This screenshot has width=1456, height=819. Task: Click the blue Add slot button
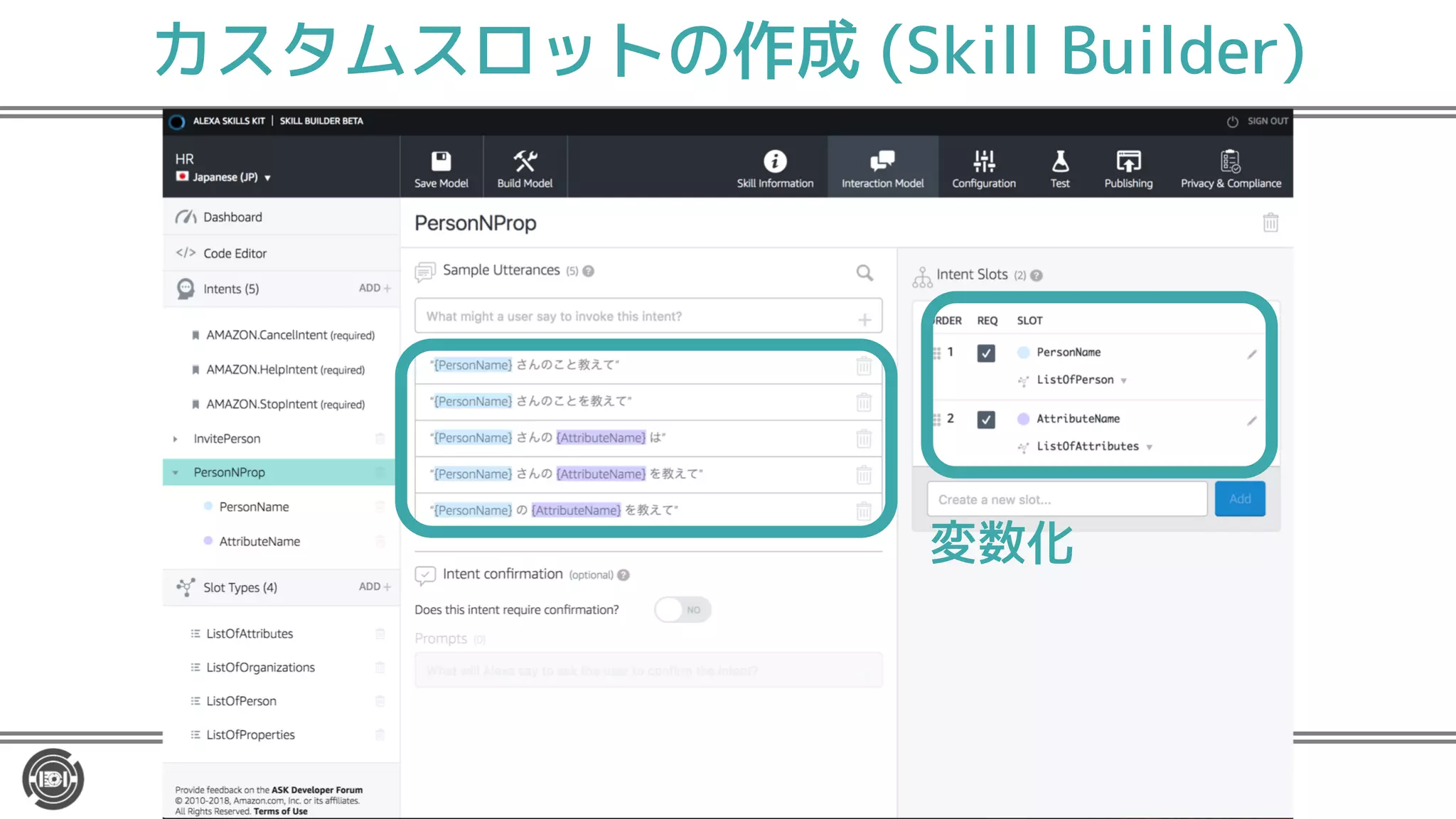pyautogui.click(x=1240, y=499)
